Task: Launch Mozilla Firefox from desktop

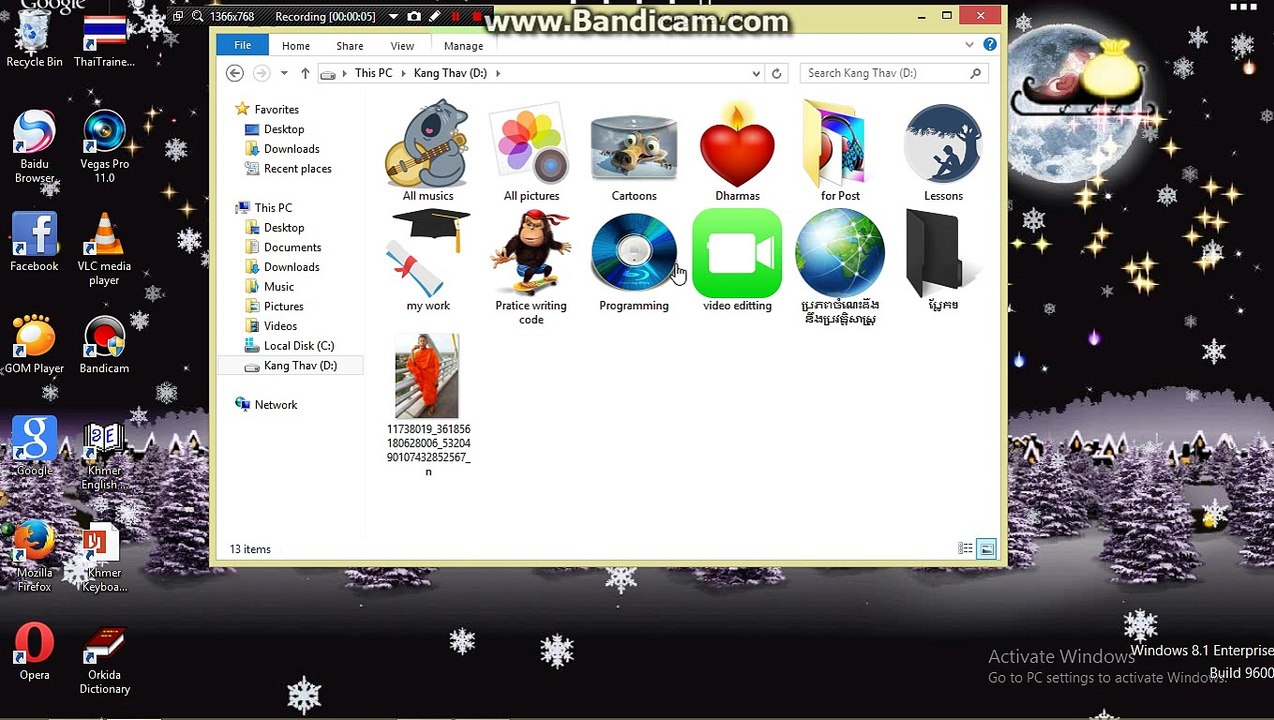Action: click(x=34, y=556)
